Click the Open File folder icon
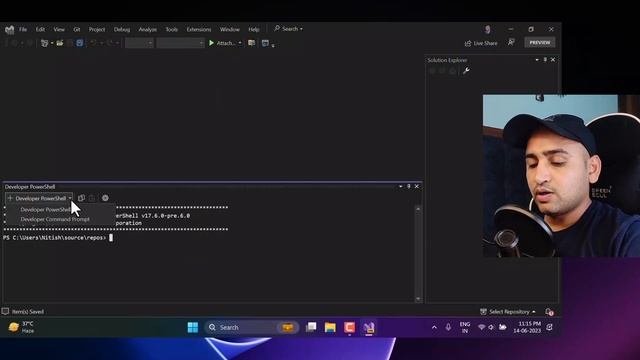The height and width of the screenshot is (360, 640). [60, 43]
